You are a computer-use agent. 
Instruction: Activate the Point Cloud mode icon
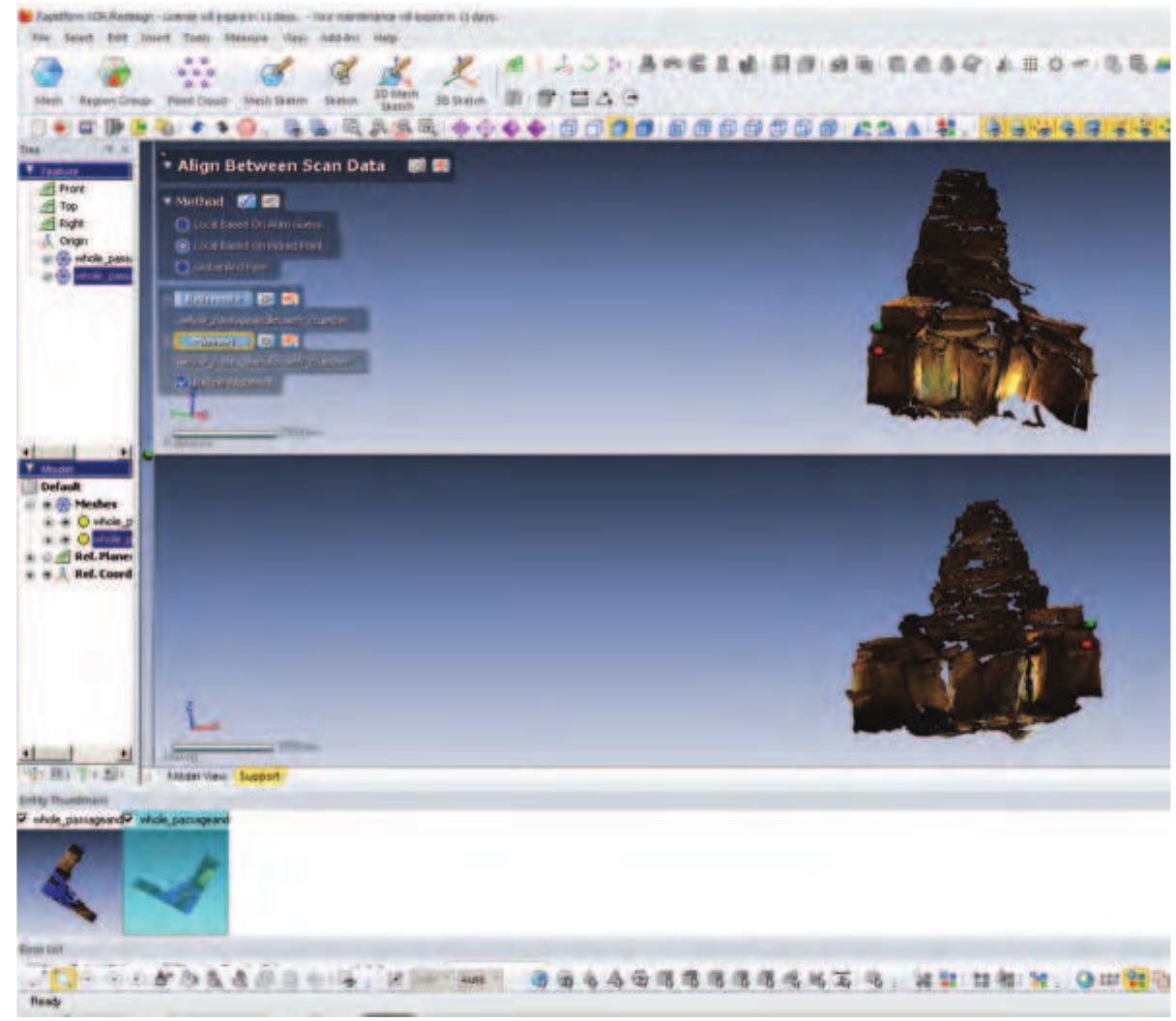(197, 75)
